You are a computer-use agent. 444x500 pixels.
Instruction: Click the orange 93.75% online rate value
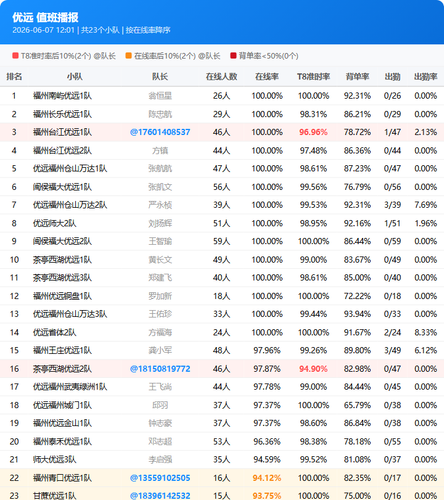click(x=267, y=496)
